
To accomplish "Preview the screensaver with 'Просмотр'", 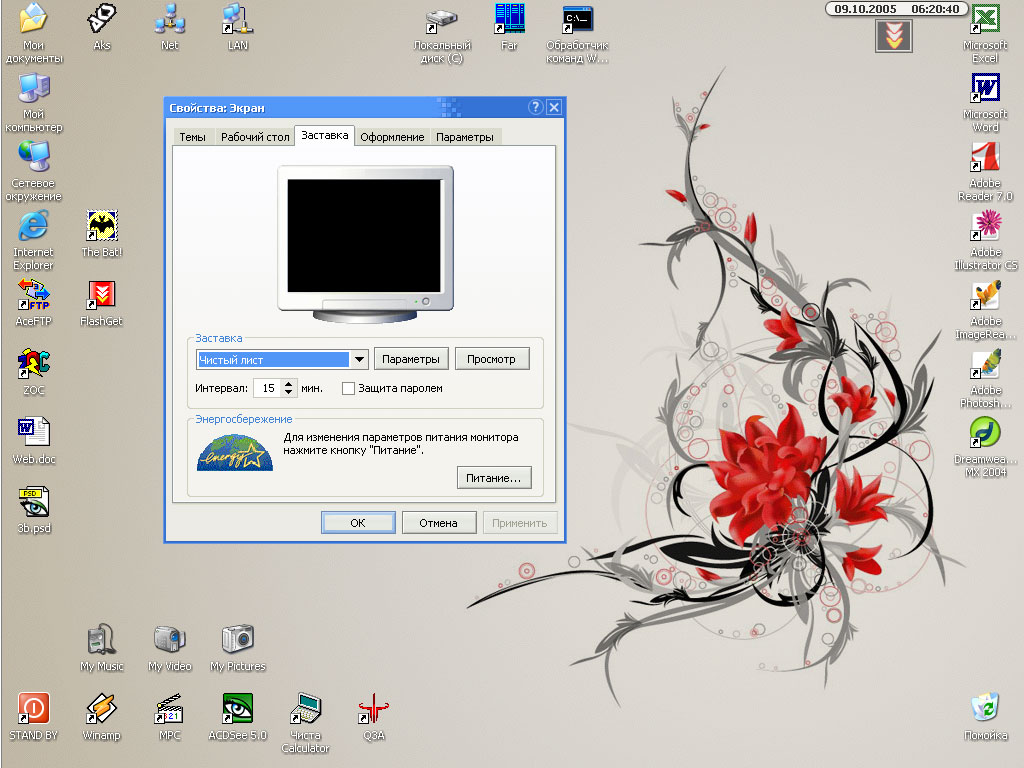I will coord(492,359).
